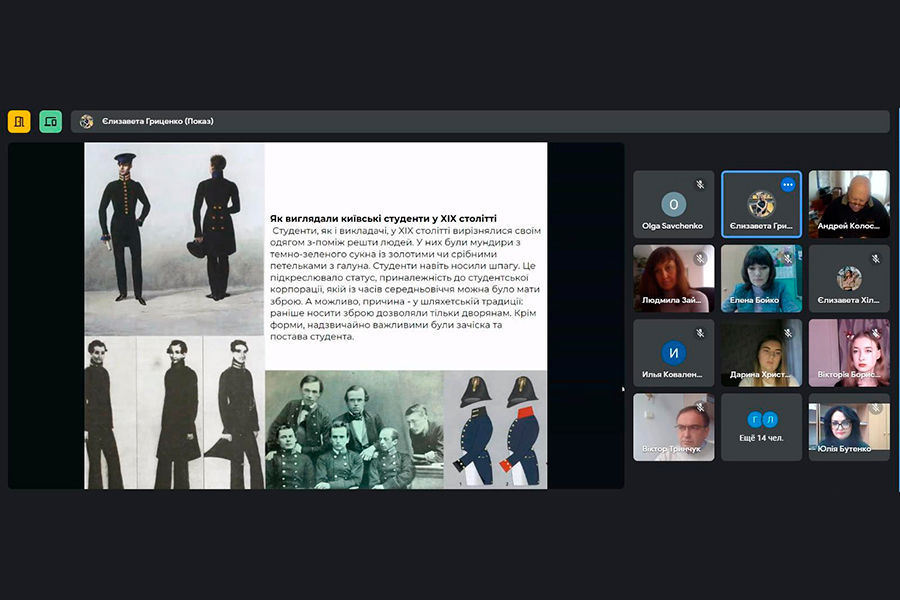The image size is (900, 600).
Task: Click the 'Єлизавета Гриценко (Показ)' presenter label
Action: (157, 121)
